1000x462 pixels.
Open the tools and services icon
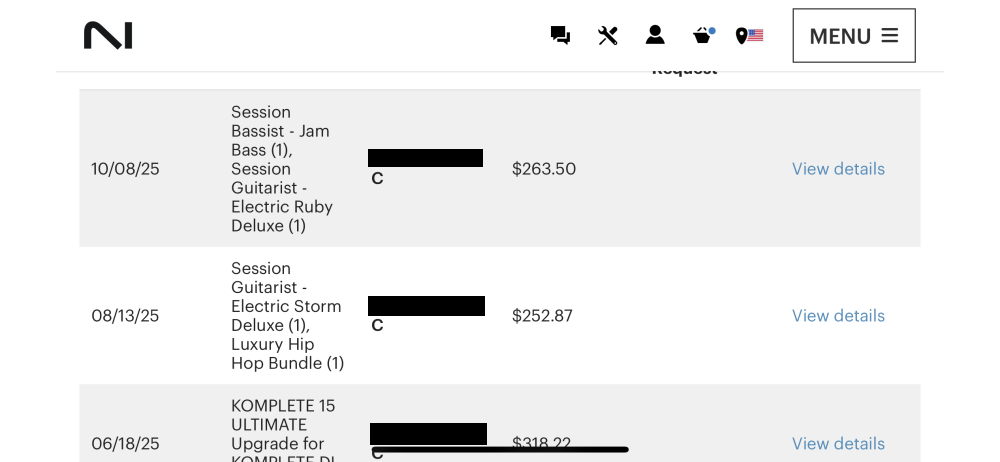[608, 35]
